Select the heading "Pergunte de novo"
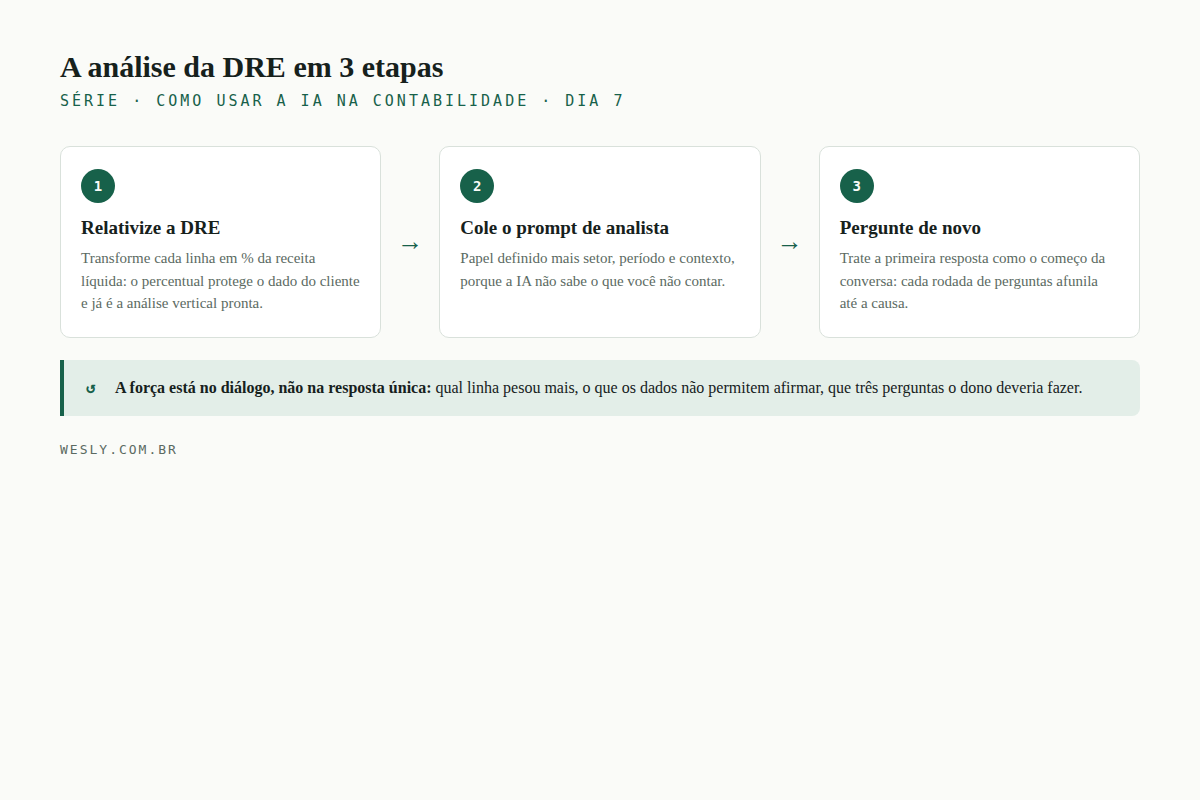Viewport: 1200px width, 800px height. tap(910, 228)
